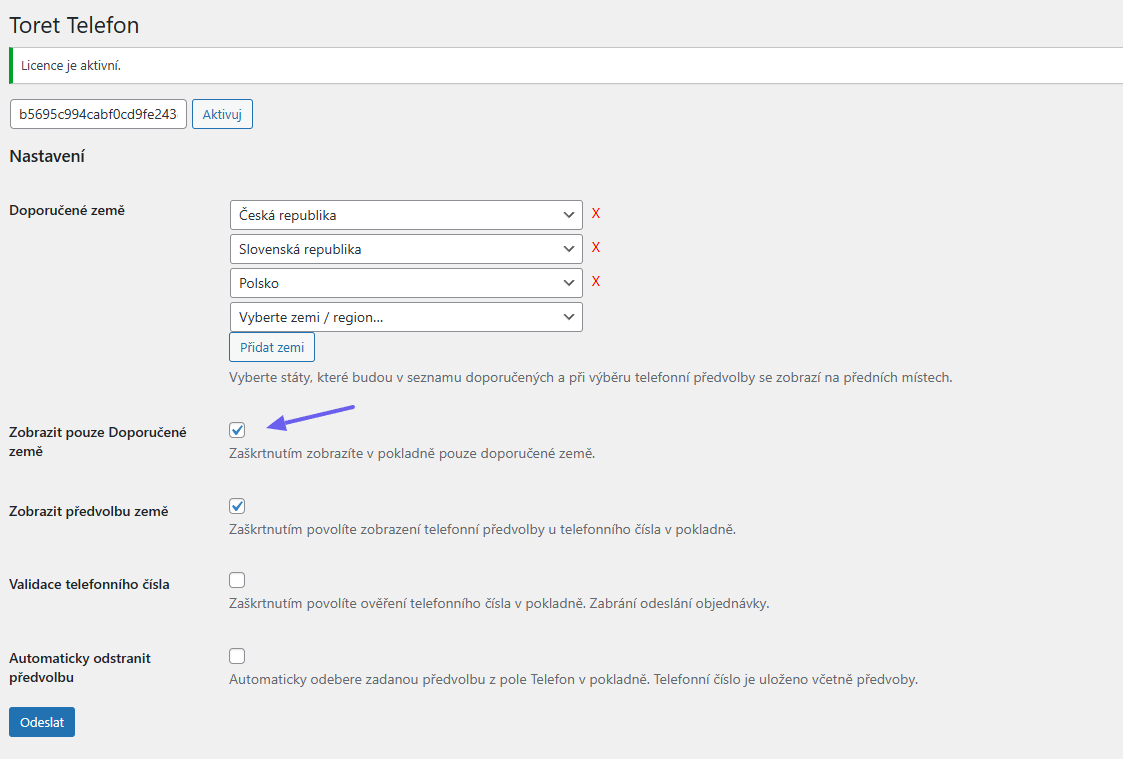1123x759 pixels.
Task: Click the 'Toret Telefon' page heading
Action: 74,25
